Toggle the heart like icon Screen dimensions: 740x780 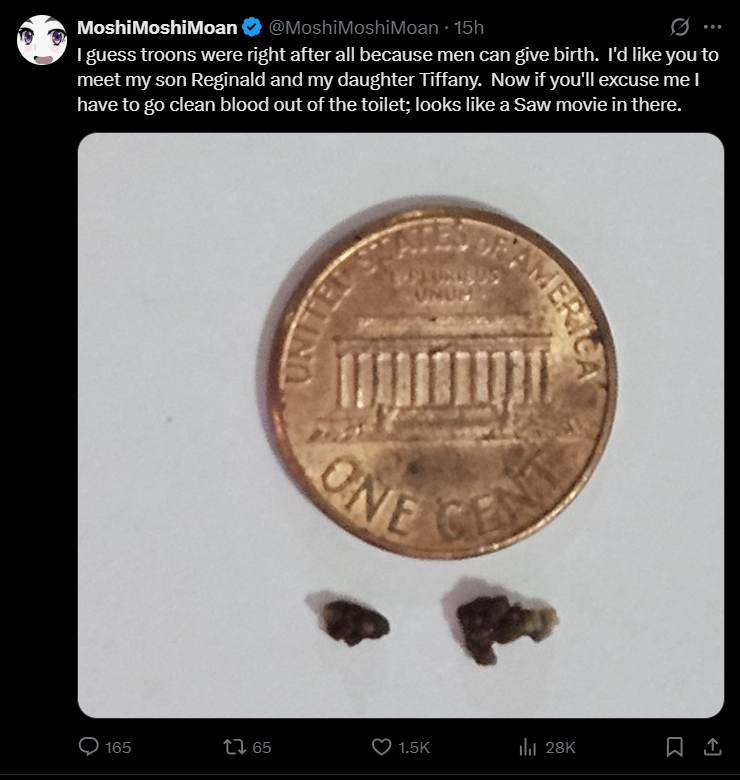(x=381, y=747)
